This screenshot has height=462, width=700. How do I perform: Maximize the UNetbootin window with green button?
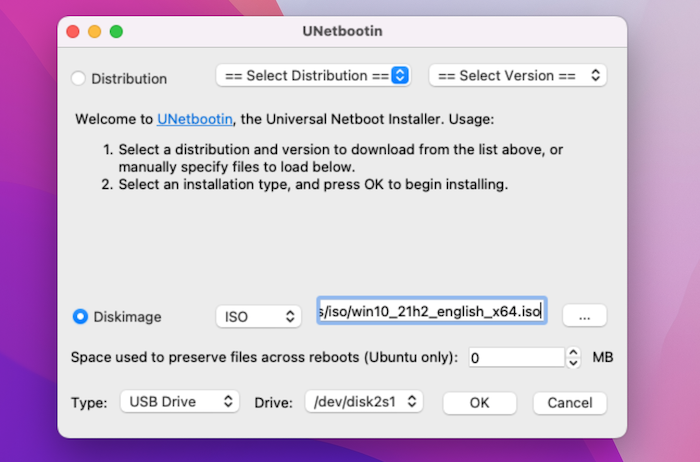[x=117, y=32]
